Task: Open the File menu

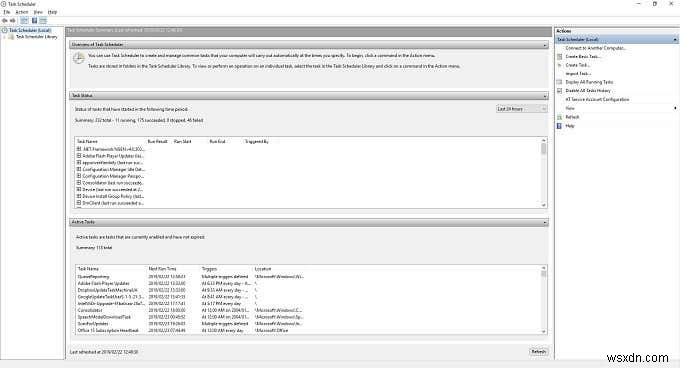Action: click(7, 12)
